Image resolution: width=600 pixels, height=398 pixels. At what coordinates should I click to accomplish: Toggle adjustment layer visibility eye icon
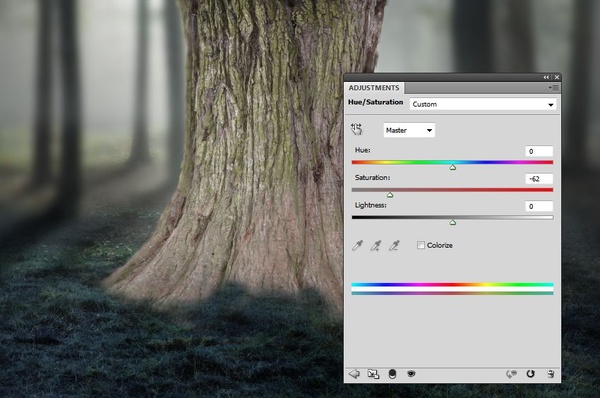click(411, 374)
